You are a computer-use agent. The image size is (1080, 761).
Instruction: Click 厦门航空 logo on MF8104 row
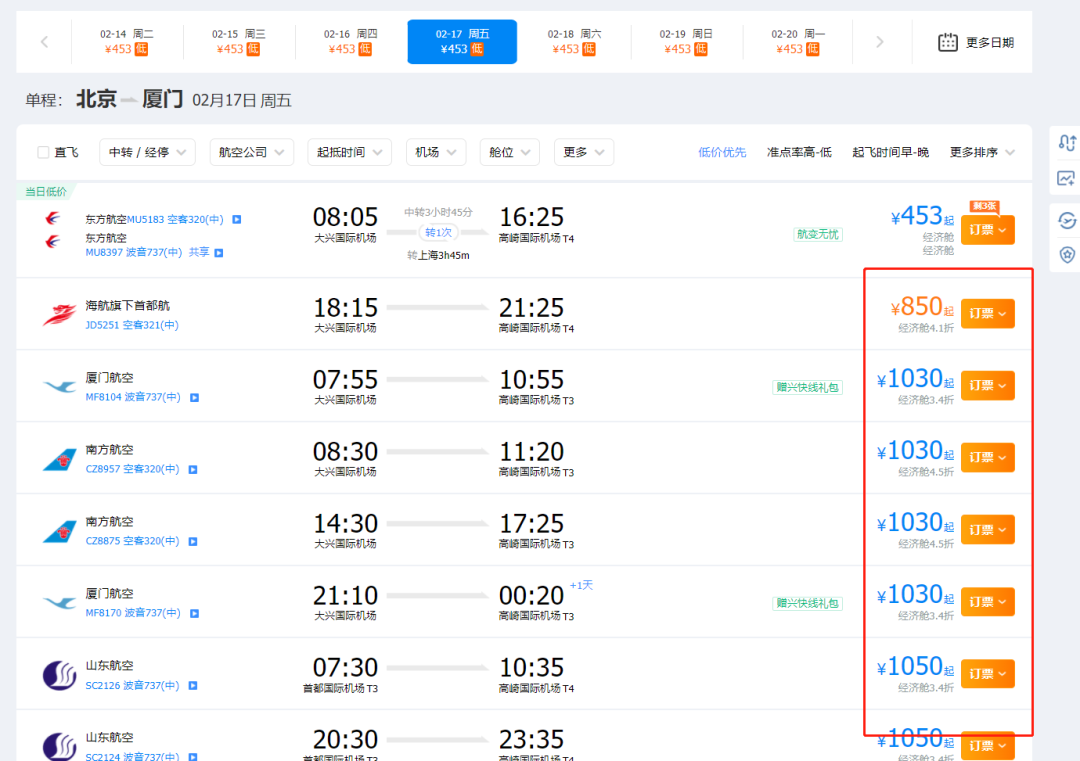click(x=59, y=386)
